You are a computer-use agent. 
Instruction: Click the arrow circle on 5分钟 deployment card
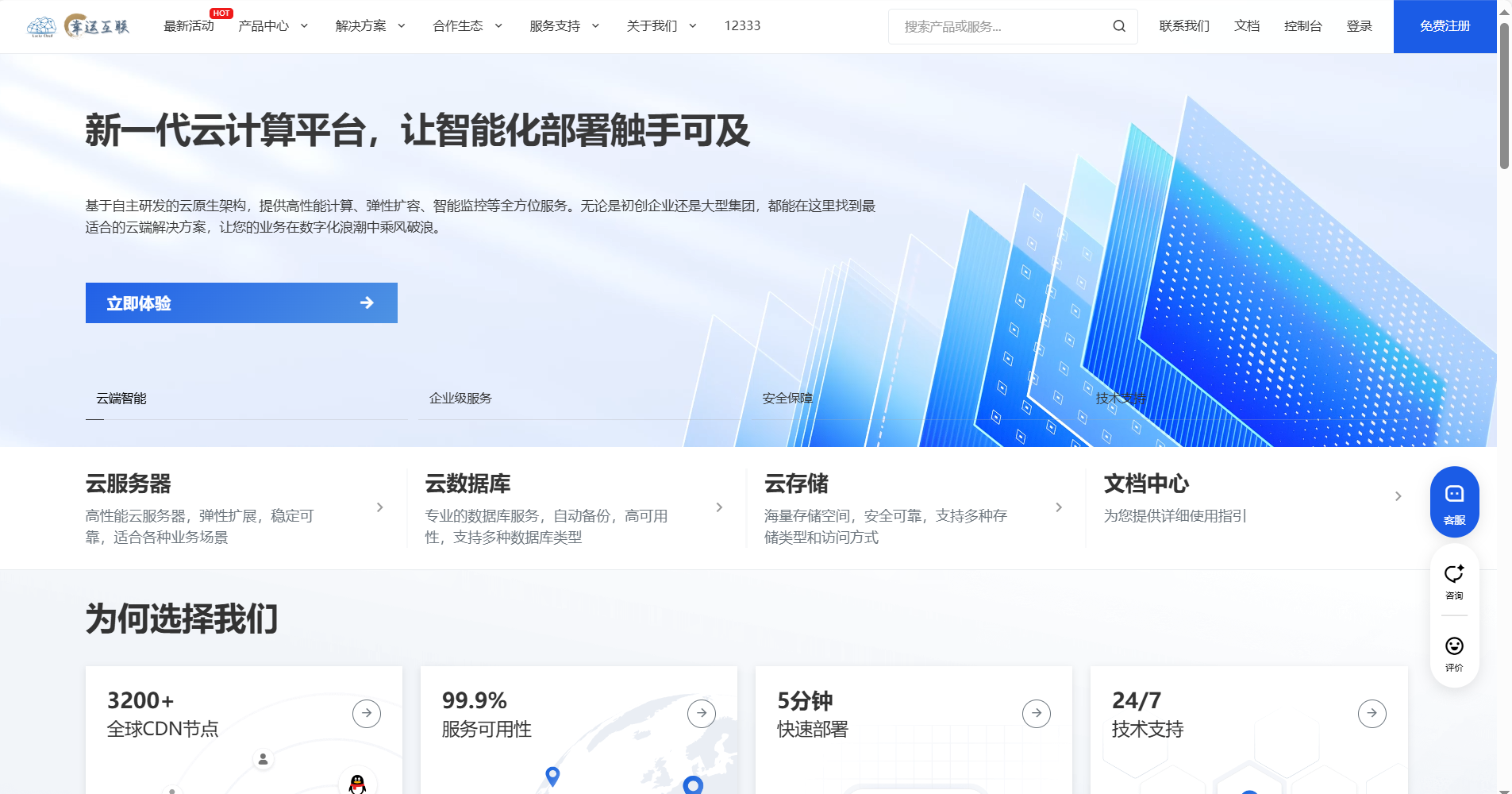click(x=1037, y=713)
